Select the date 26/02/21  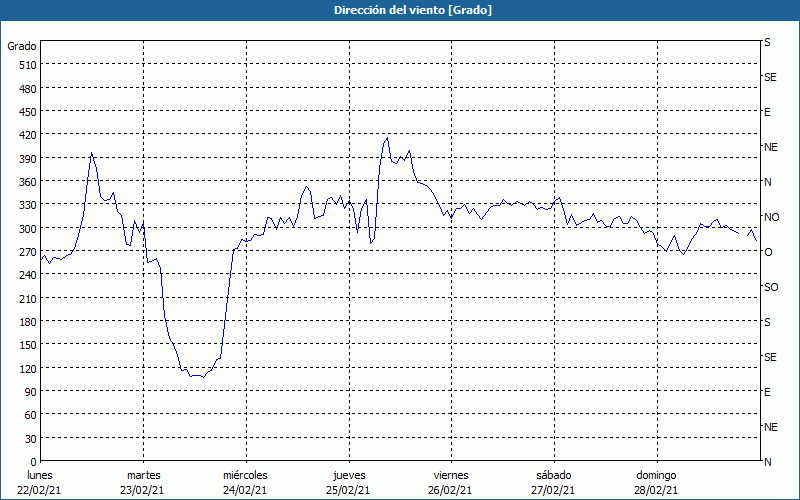point(450,491)
